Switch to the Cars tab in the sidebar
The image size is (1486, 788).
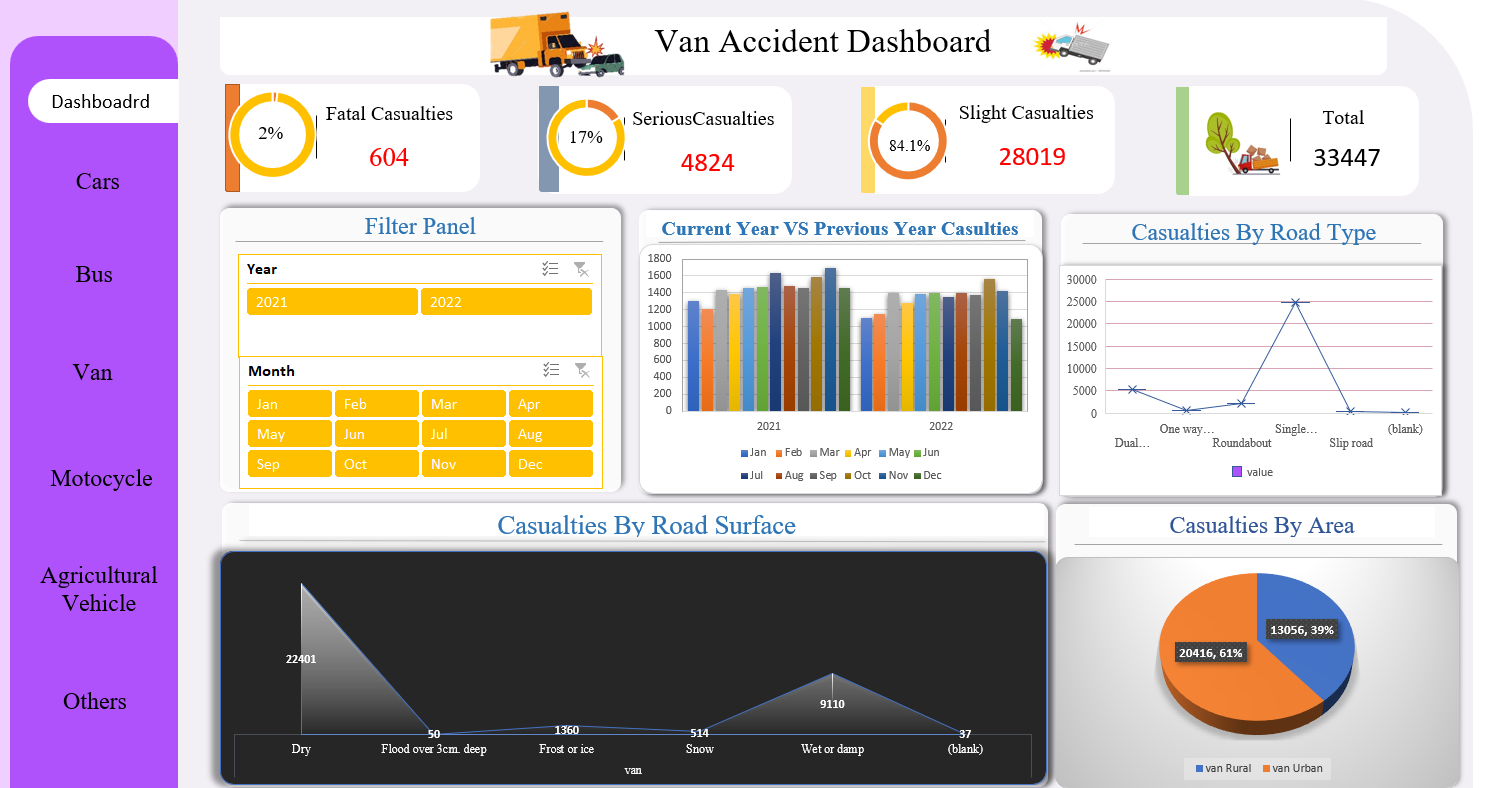pyautogui.click(x=97, y=181)
